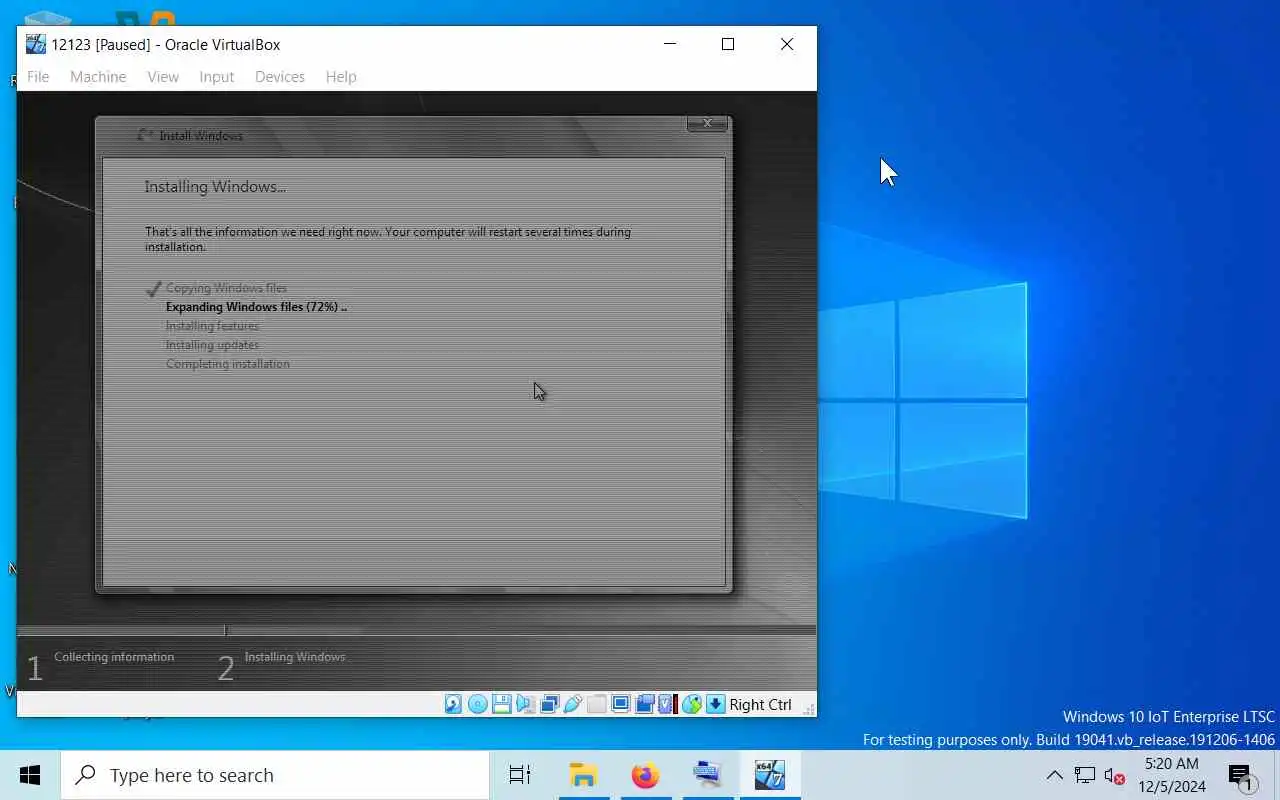This screenshot has width=1280, height=800.
Task: Click the display settings status icon
Action: pyautogui.click(x=620, y=704)
